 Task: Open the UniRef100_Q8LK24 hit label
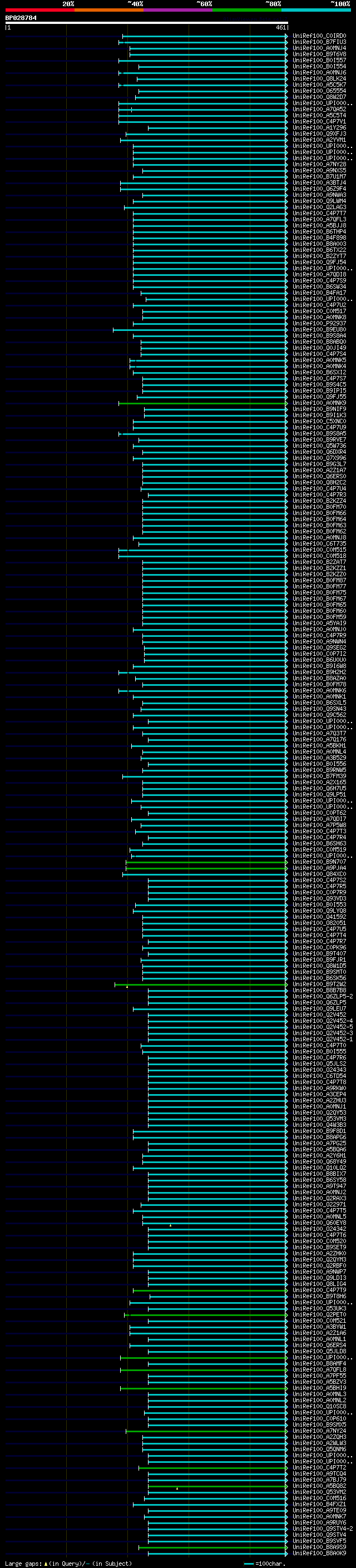(x=319, y=78)
